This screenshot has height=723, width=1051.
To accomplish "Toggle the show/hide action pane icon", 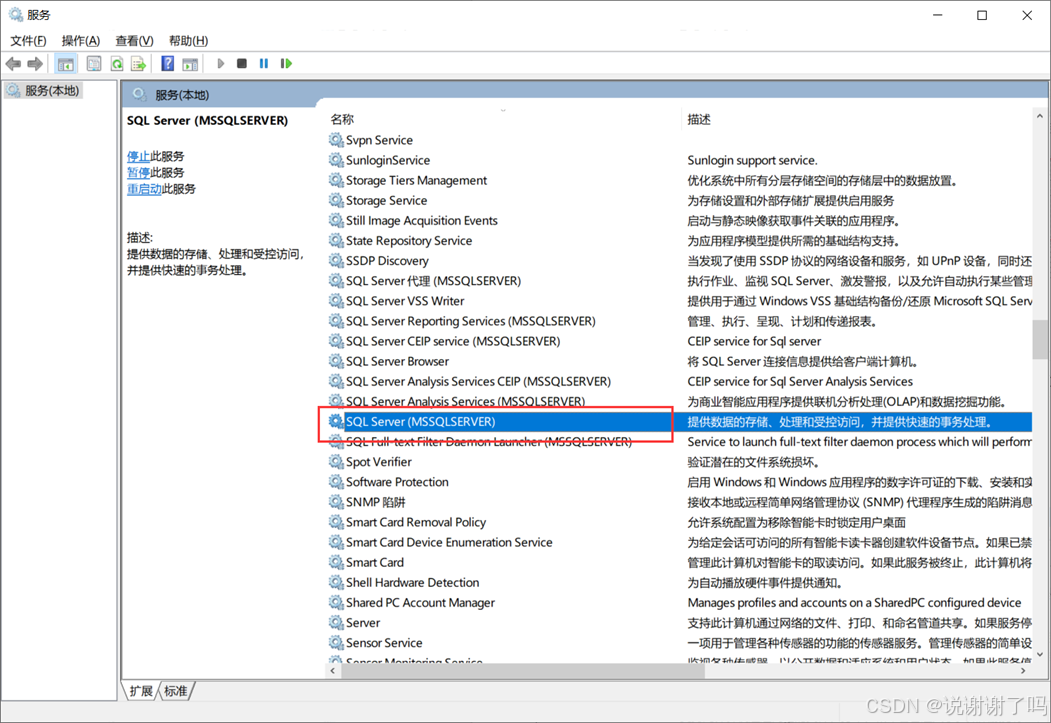I will coord(190,64).
